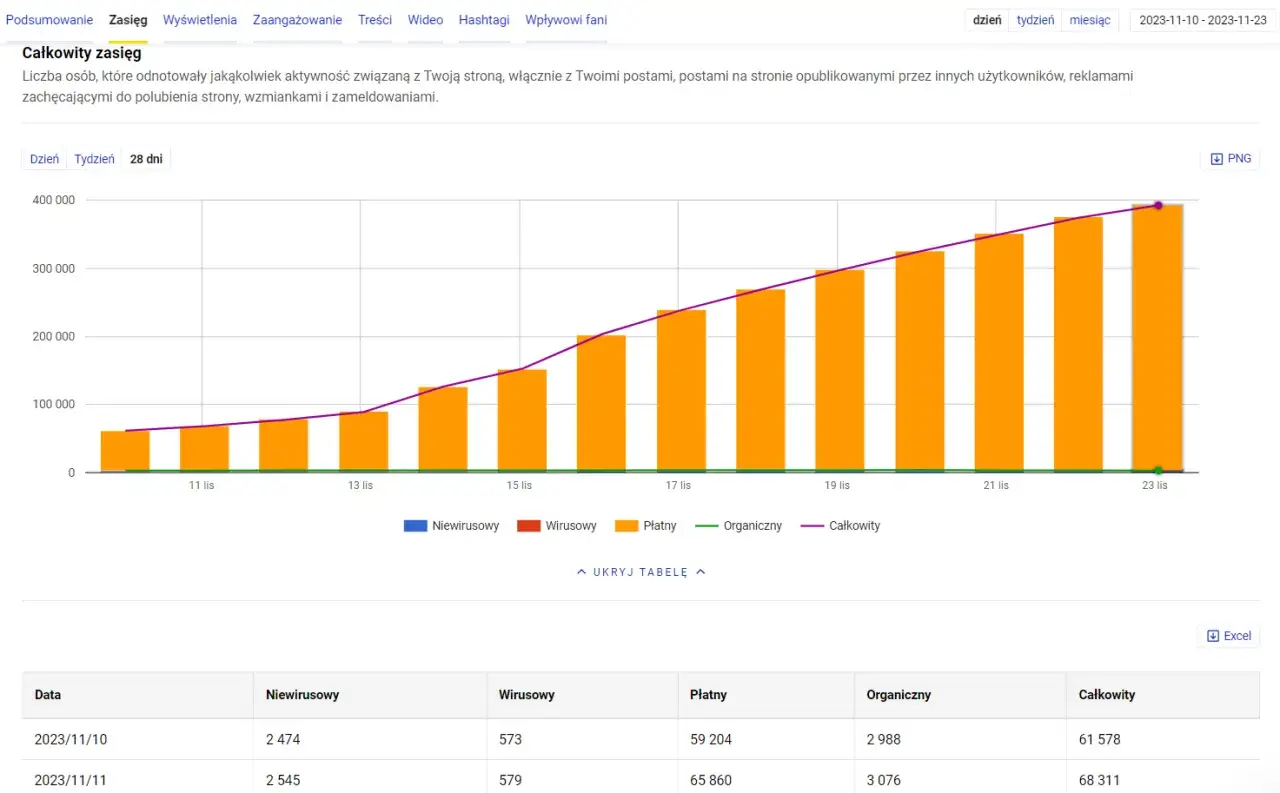Image resolution: width=1280 pixels, height=793 pixels.
Task: Toggle Płatny series in chart legend
Action: [x=645, y=526]
